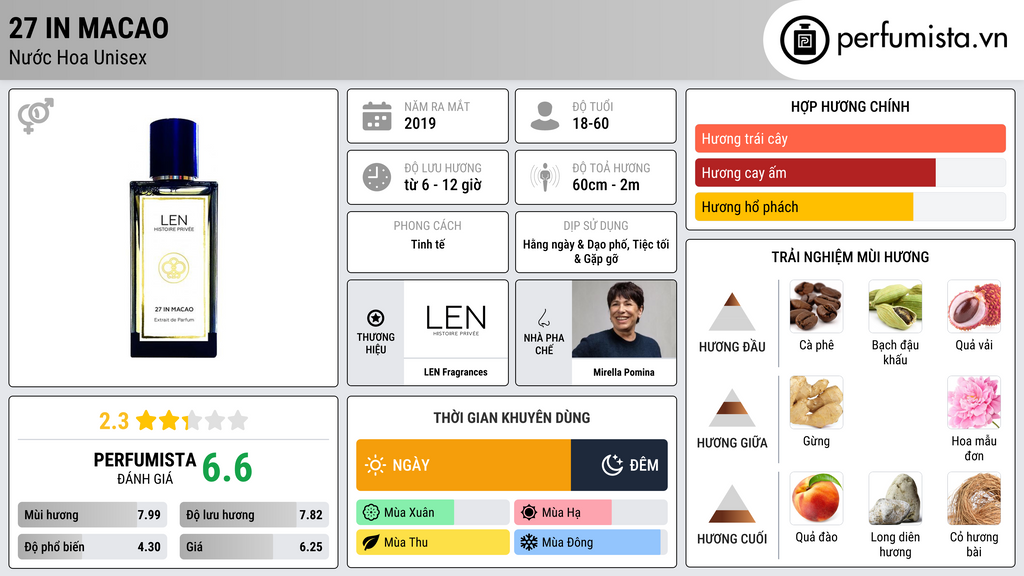Click the Mùa Xuân season bar
1024x576 pixels.
[432, 513]
